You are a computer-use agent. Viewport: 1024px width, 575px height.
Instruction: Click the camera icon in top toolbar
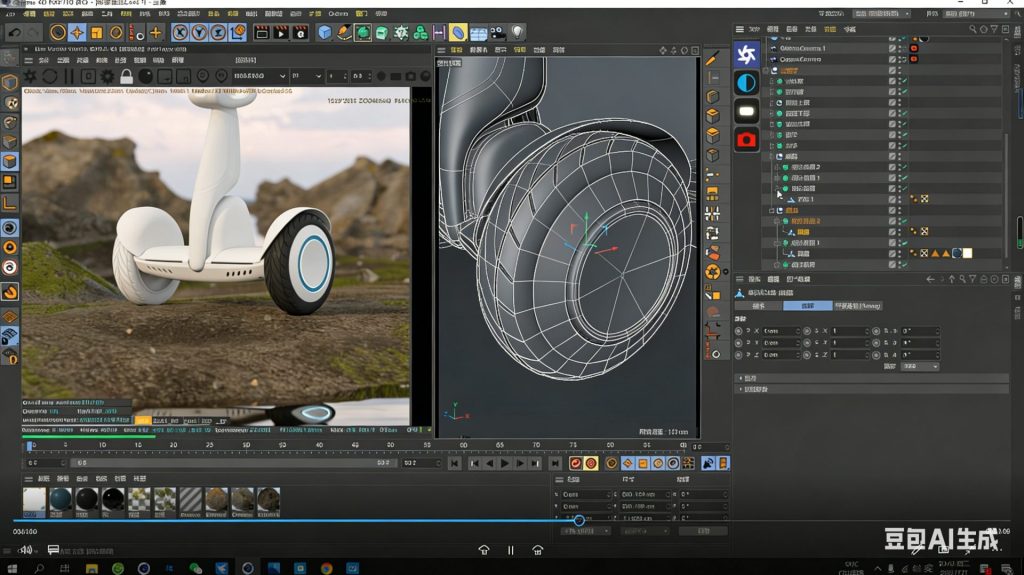coord(498,33)
